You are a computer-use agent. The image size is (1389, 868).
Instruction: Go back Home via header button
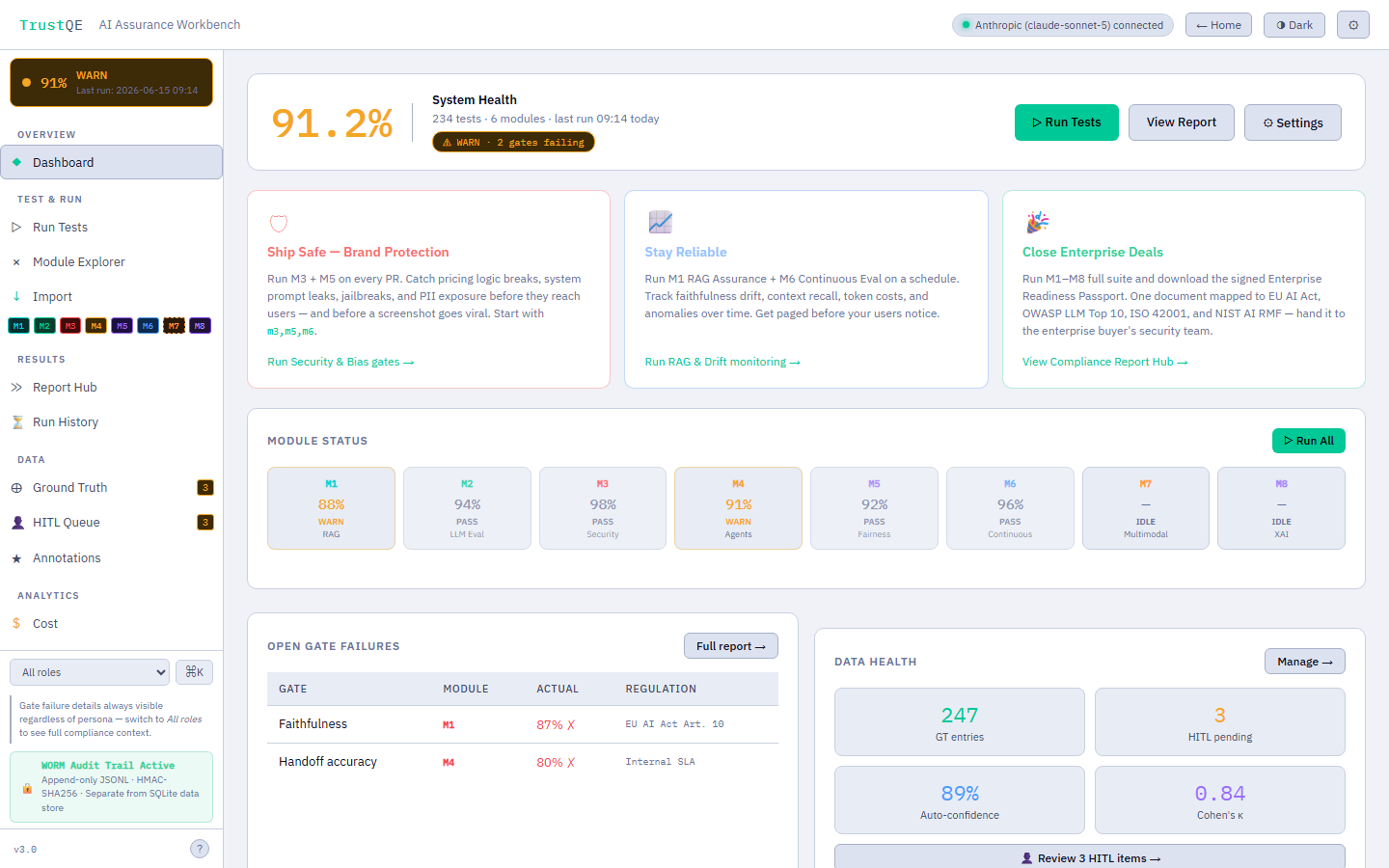1219,25
